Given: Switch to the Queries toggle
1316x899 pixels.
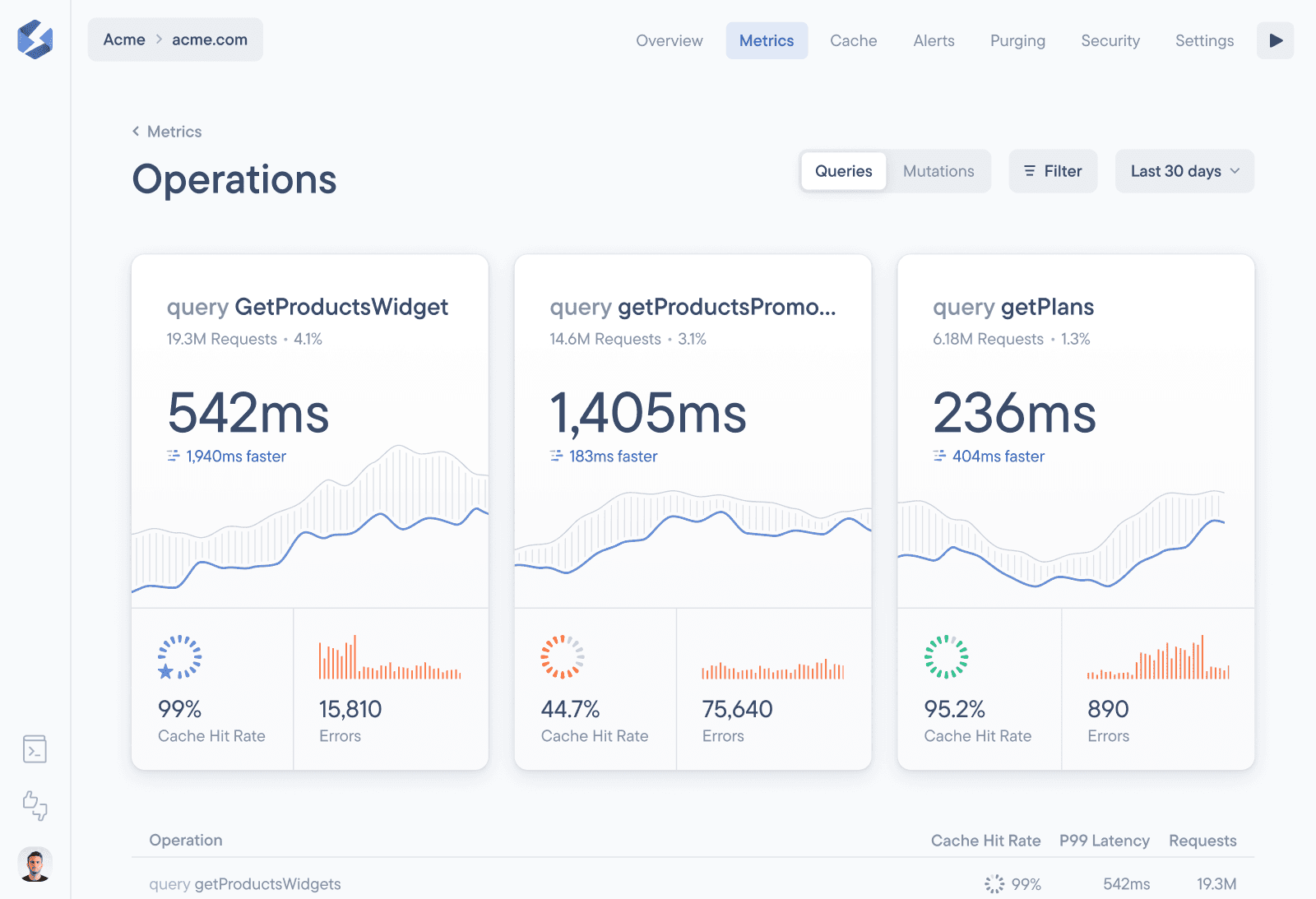Looking at the screenshot, I should tap(843, 171).
